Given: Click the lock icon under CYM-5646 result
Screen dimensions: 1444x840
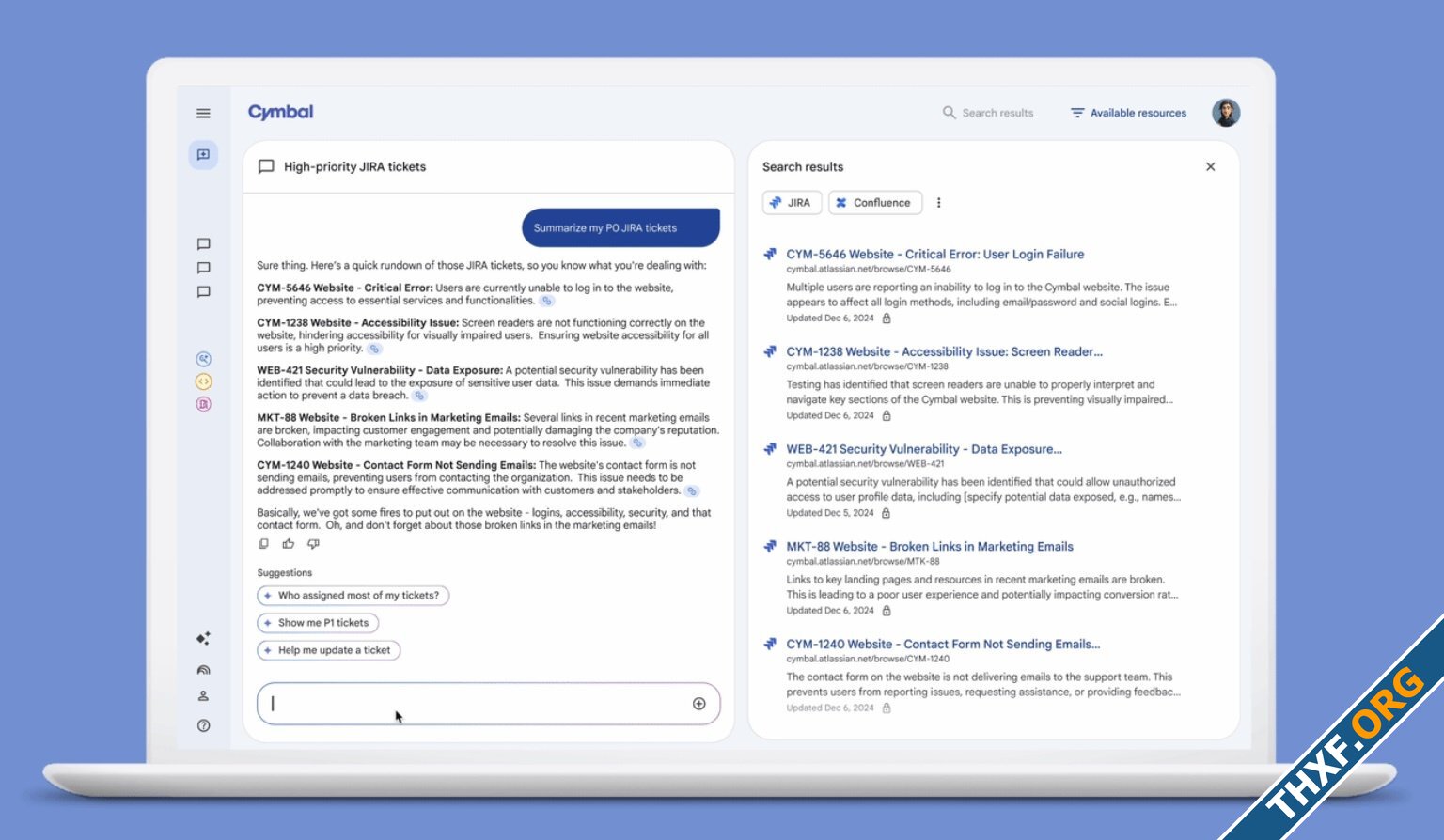Looking at the screenshot, I should tap(886, 319).
